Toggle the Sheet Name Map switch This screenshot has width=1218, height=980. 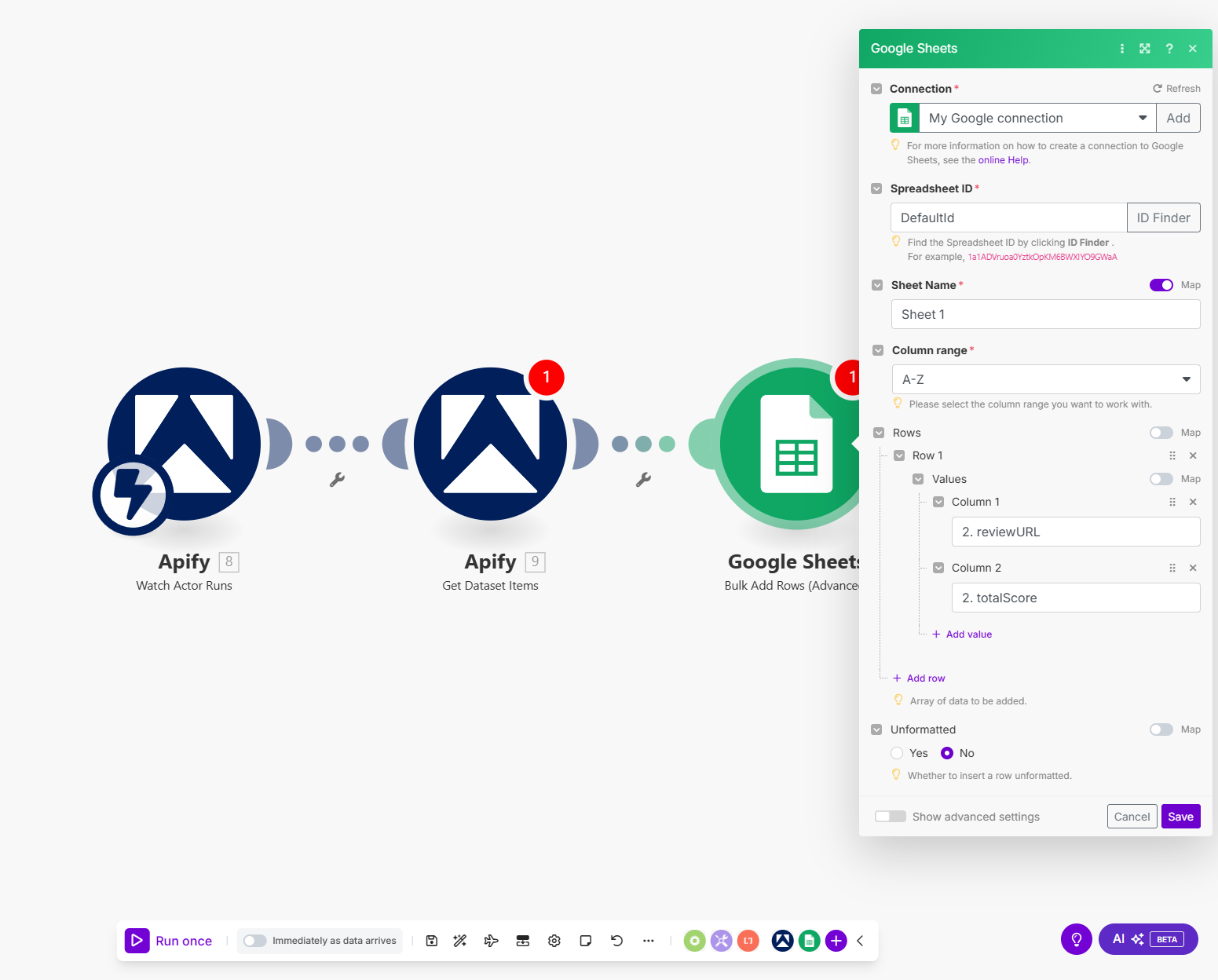tap(1161, 285)
